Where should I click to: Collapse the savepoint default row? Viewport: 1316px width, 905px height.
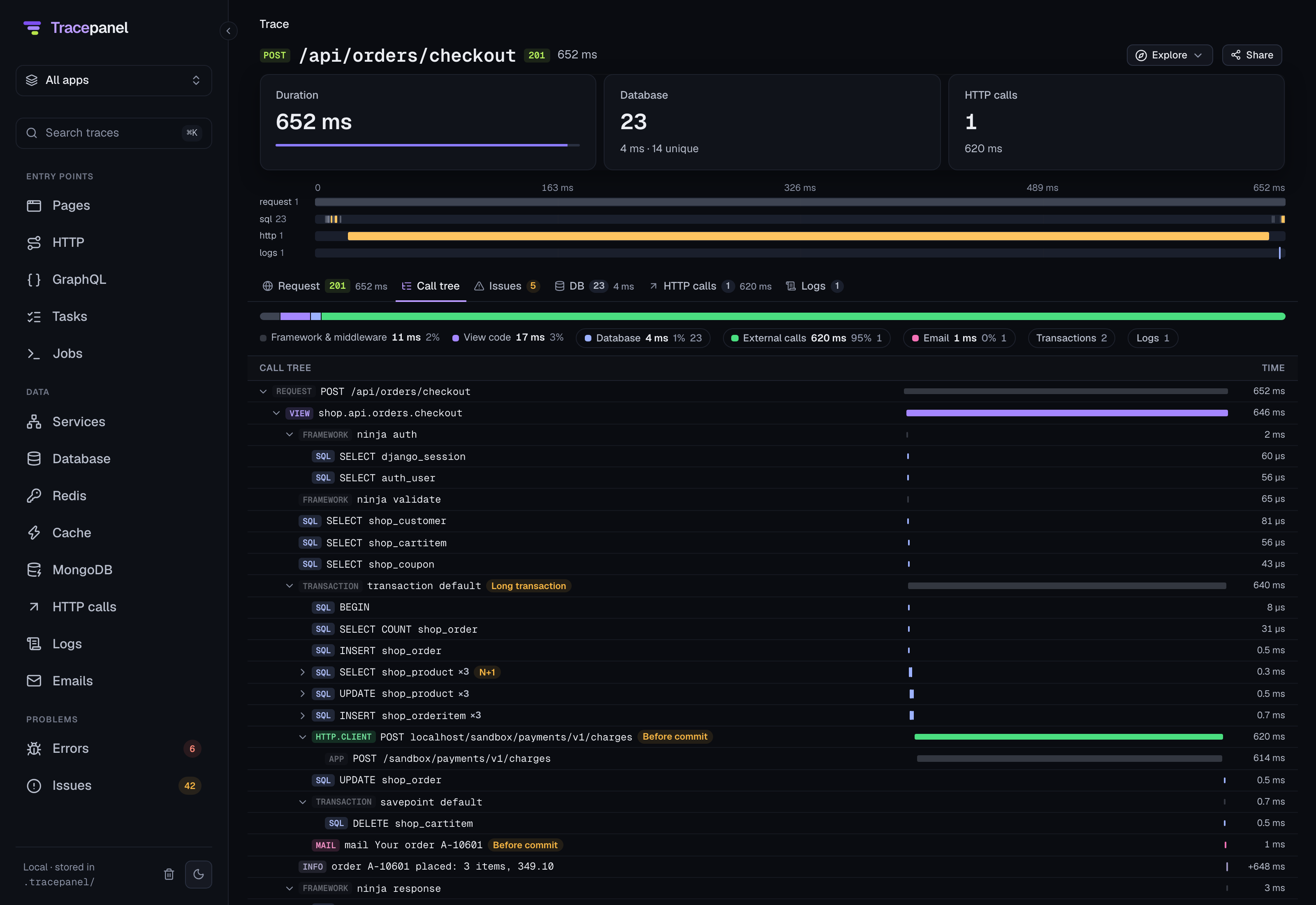(302, 802)
